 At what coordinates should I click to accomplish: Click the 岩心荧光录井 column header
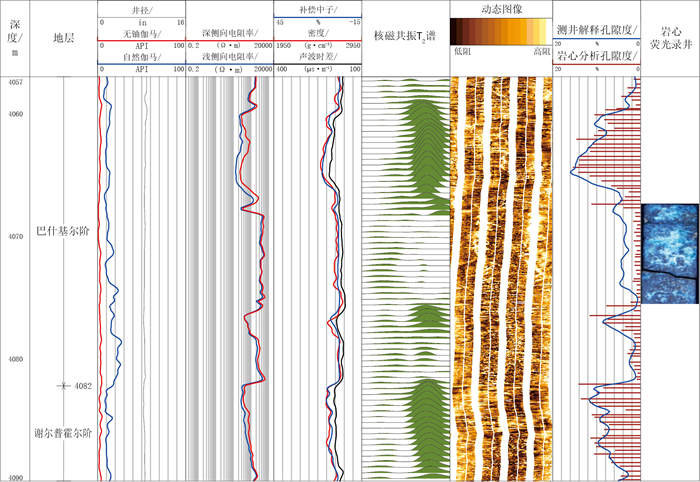tap(669, 37)
